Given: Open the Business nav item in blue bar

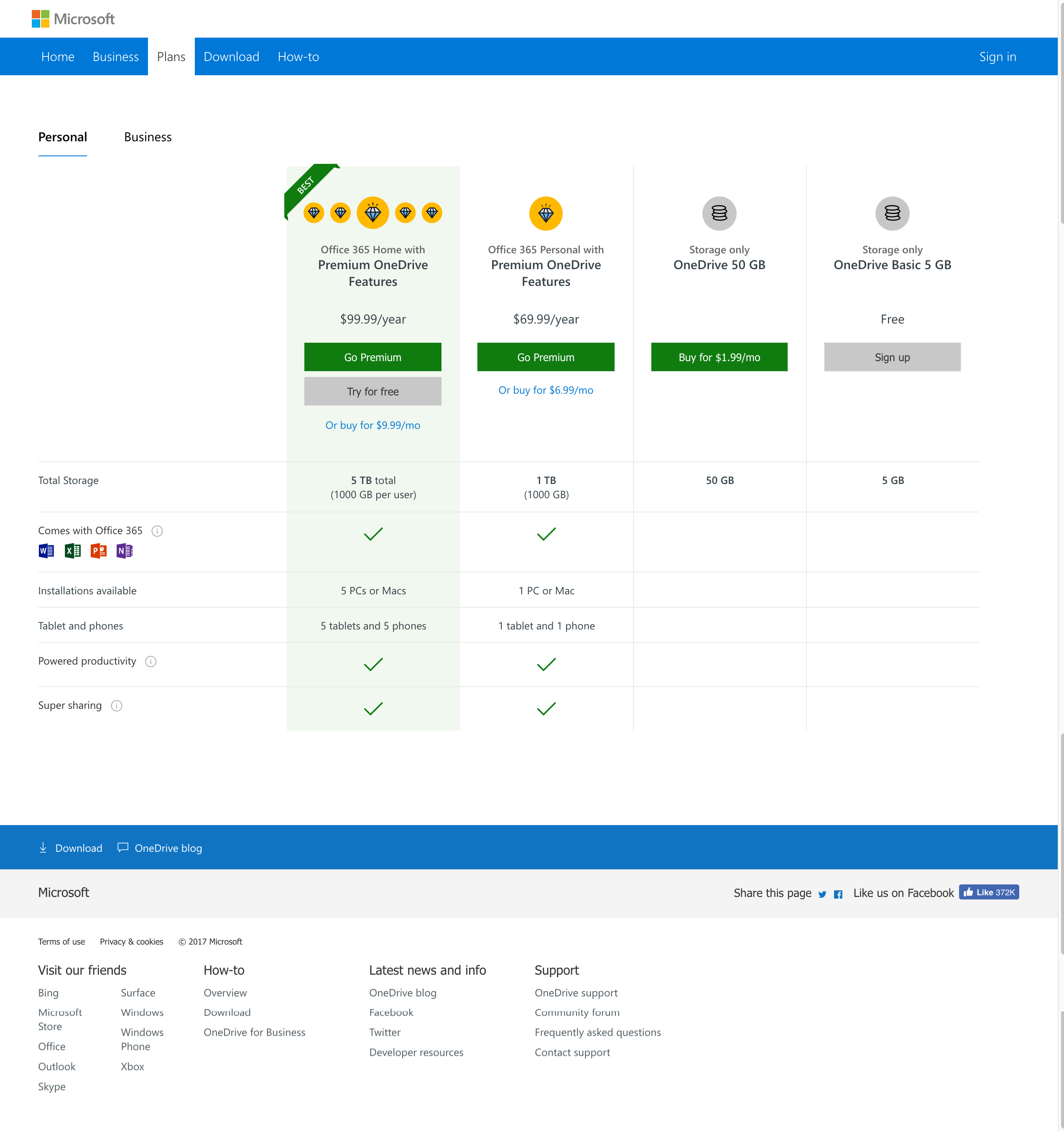Looking at the screenshot, I should point(115,56).
